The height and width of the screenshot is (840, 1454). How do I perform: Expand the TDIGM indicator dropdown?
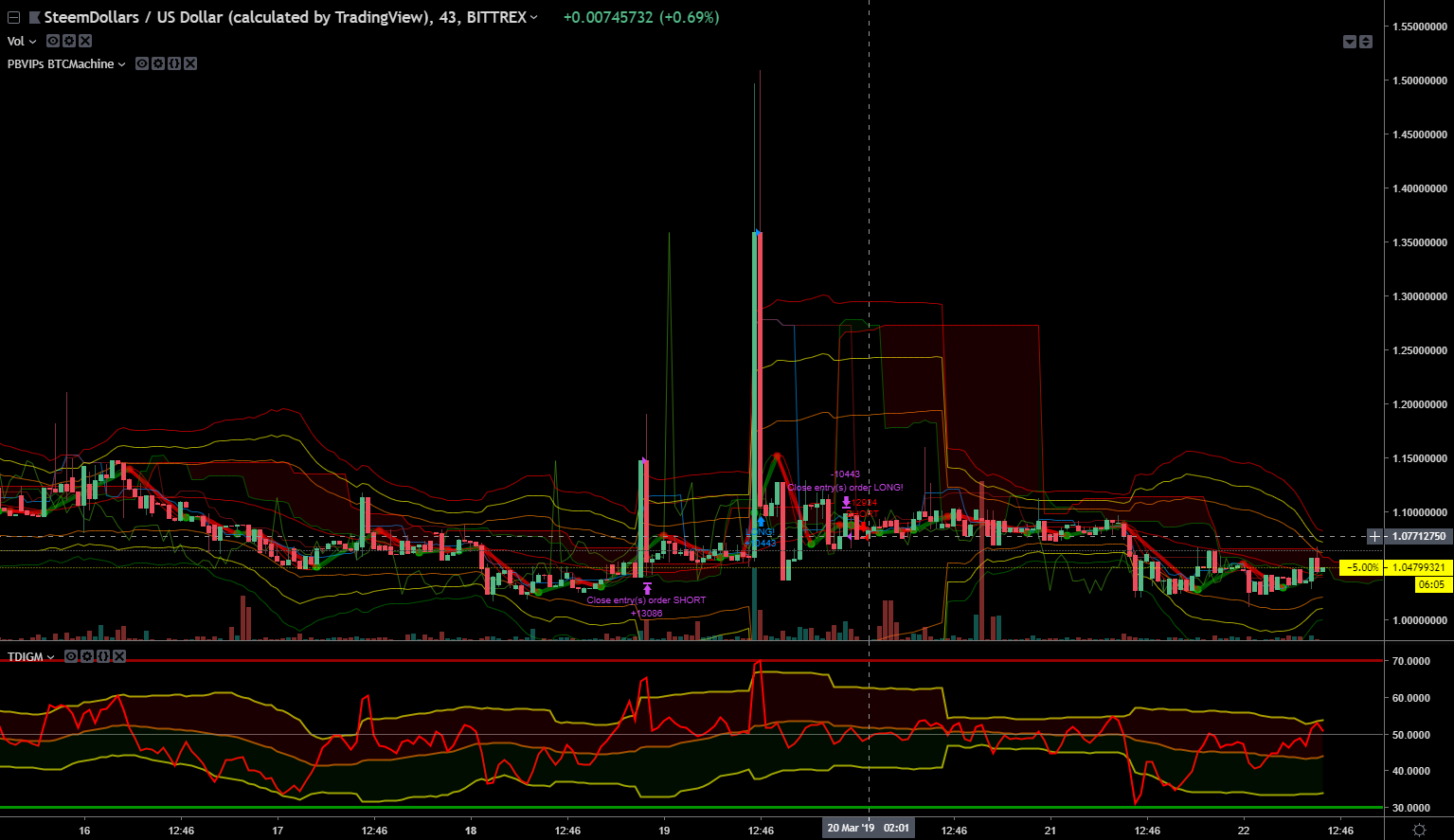tap(51, 657)
